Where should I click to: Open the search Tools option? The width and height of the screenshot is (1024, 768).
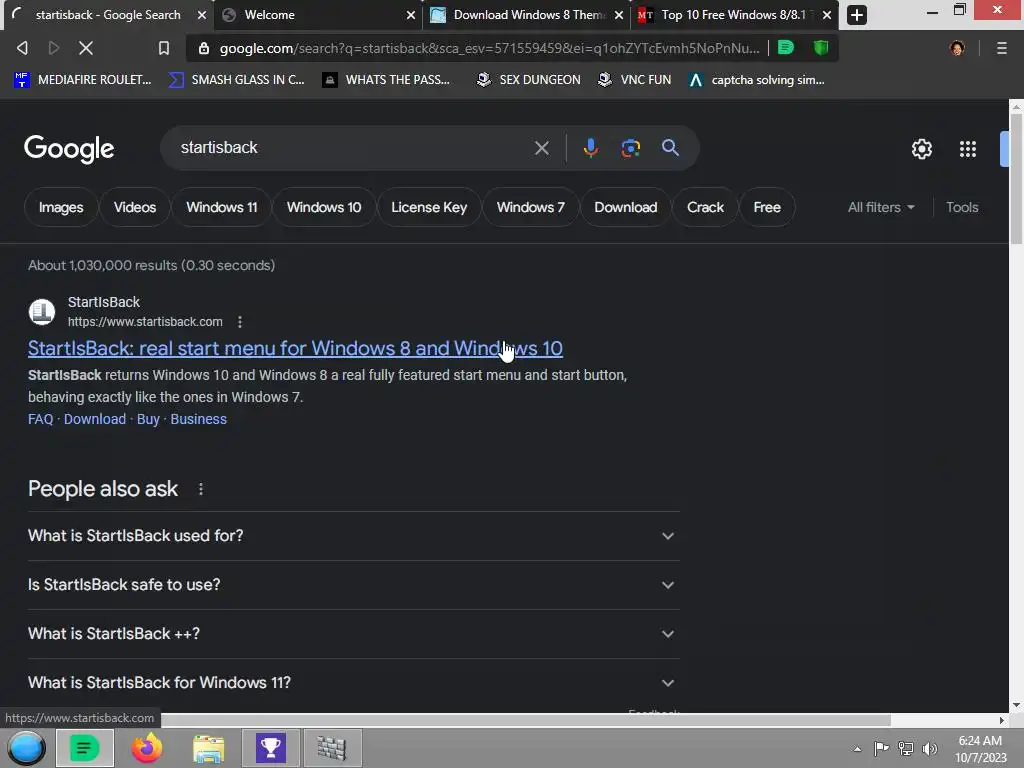coord(962,207)
